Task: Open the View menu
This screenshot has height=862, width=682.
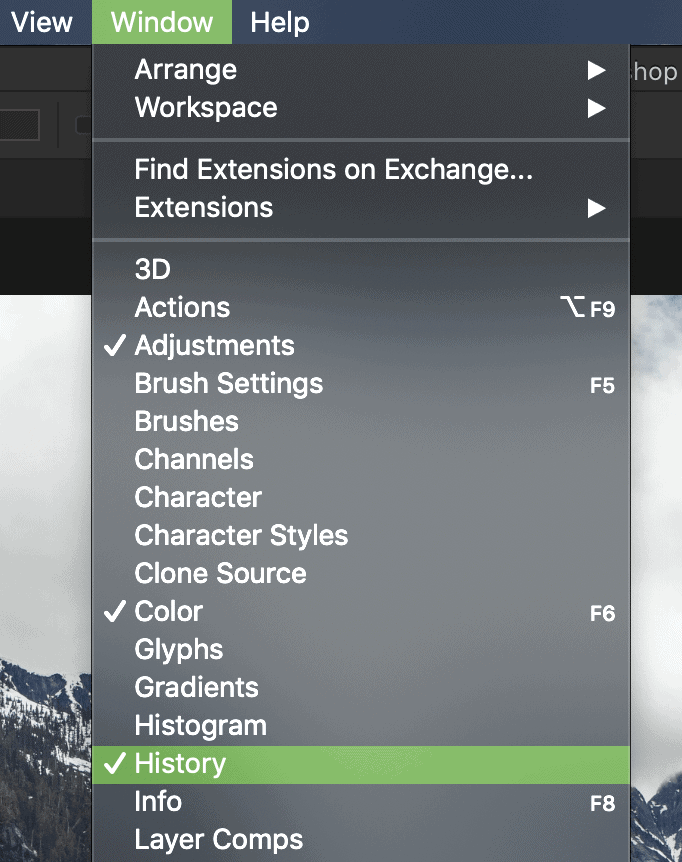Action: (x=42, y=22)
